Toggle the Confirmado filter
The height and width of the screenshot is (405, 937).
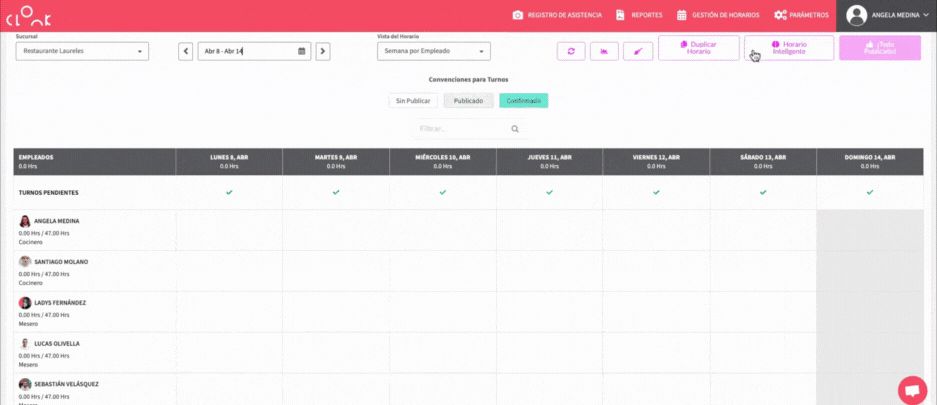pos(523,101)
